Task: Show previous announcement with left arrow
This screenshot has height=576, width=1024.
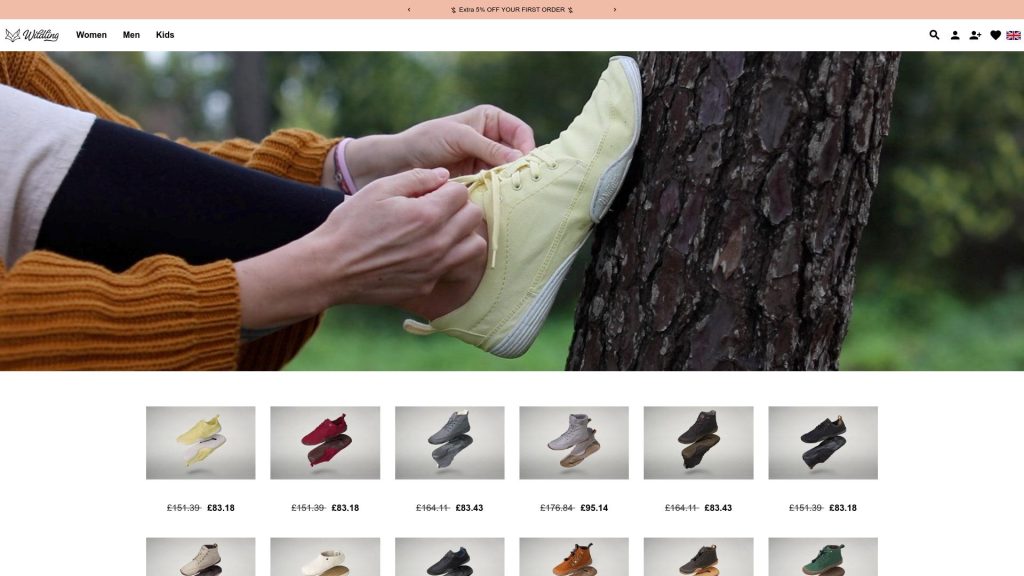Action: pyautogui.click(x=409, y=10)
